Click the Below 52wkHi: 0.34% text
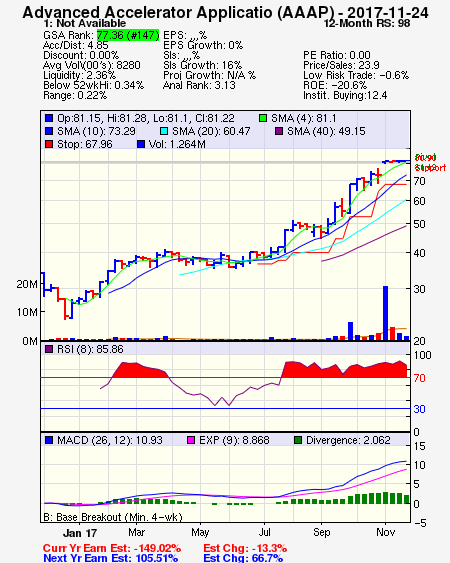 (93, 85)
